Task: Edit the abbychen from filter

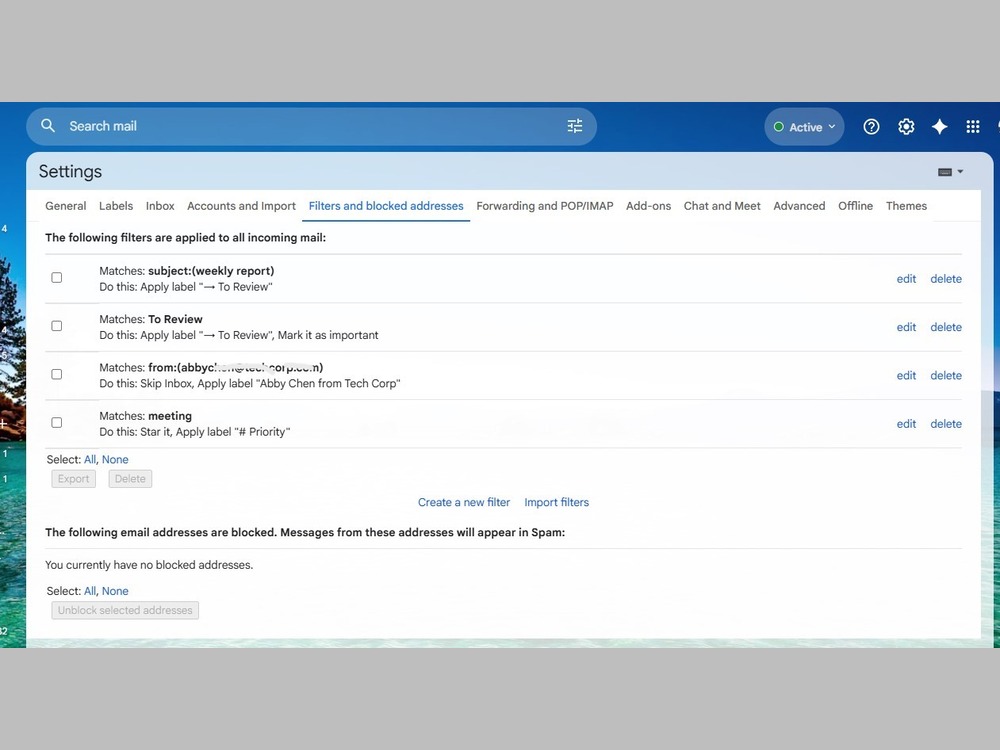Action: (x=906, y=376)
